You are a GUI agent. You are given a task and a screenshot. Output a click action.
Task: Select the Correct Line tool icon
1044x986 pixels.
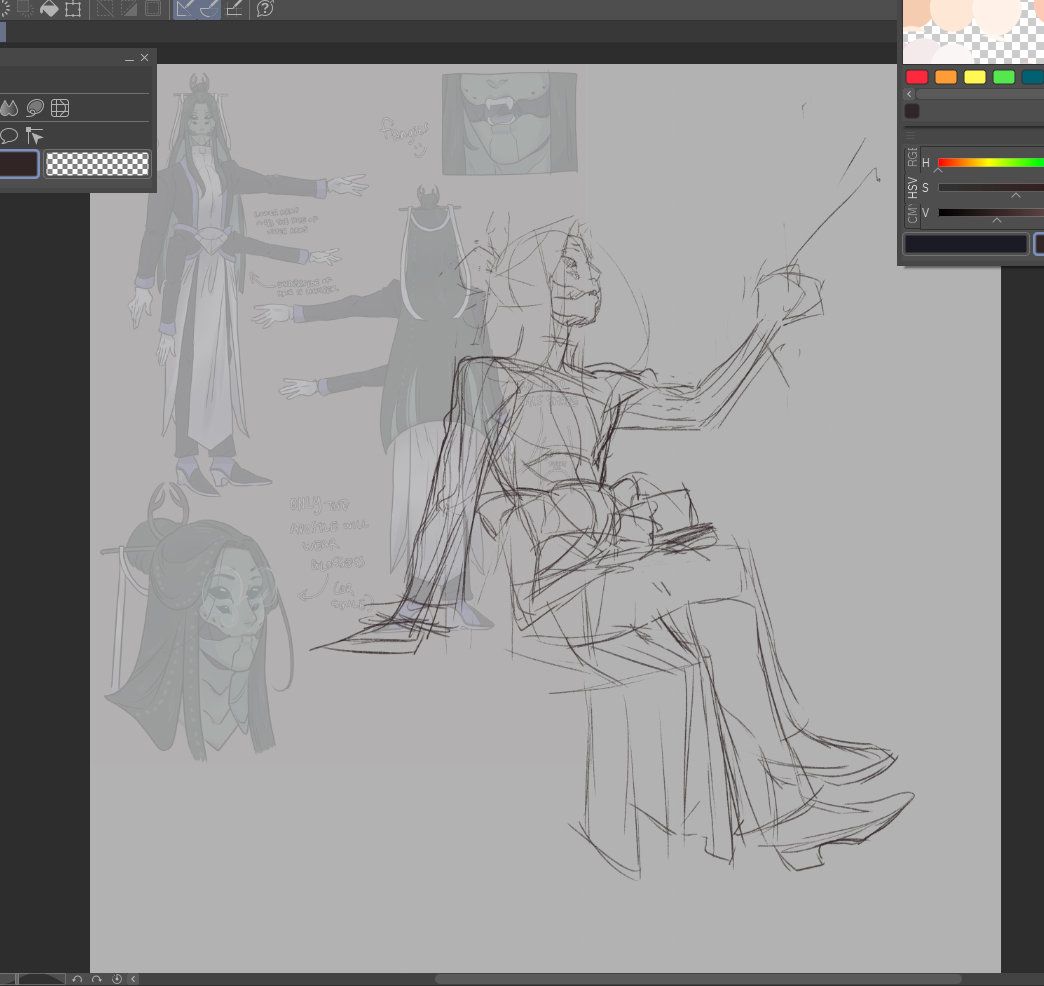pos(35,136)
